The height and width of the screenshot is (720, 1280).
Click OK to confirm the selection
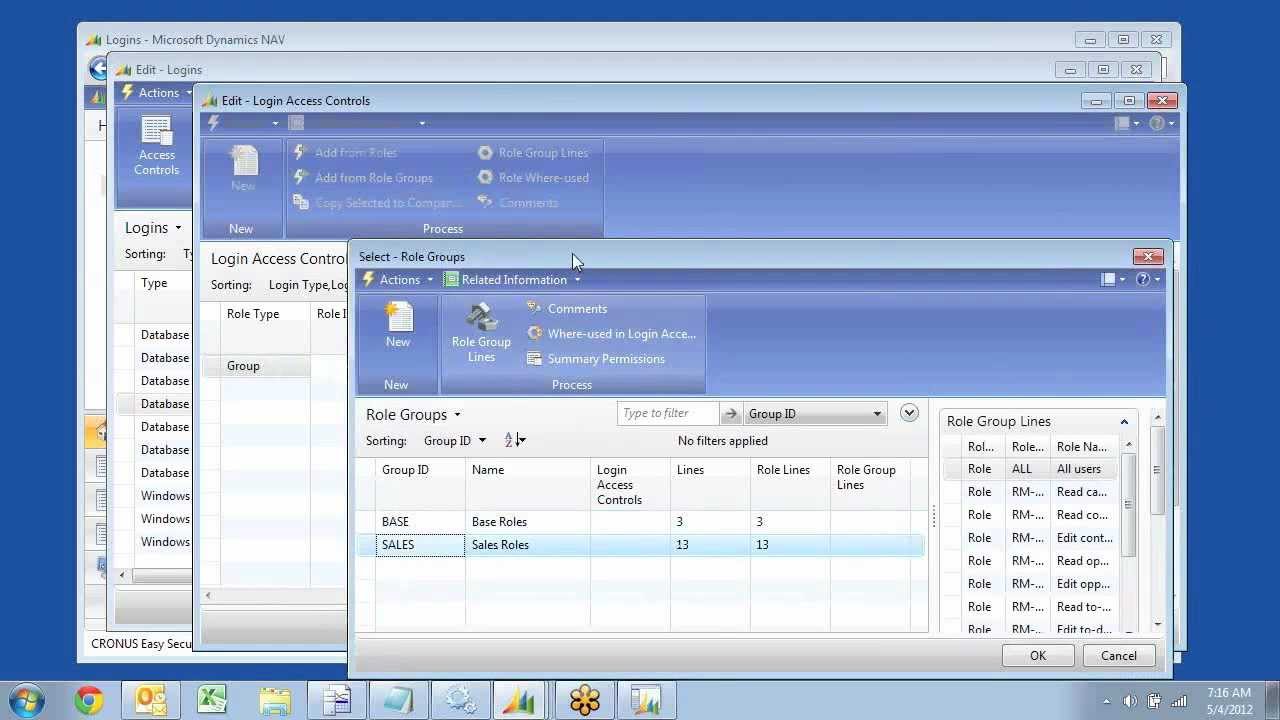coord(1038,656)
